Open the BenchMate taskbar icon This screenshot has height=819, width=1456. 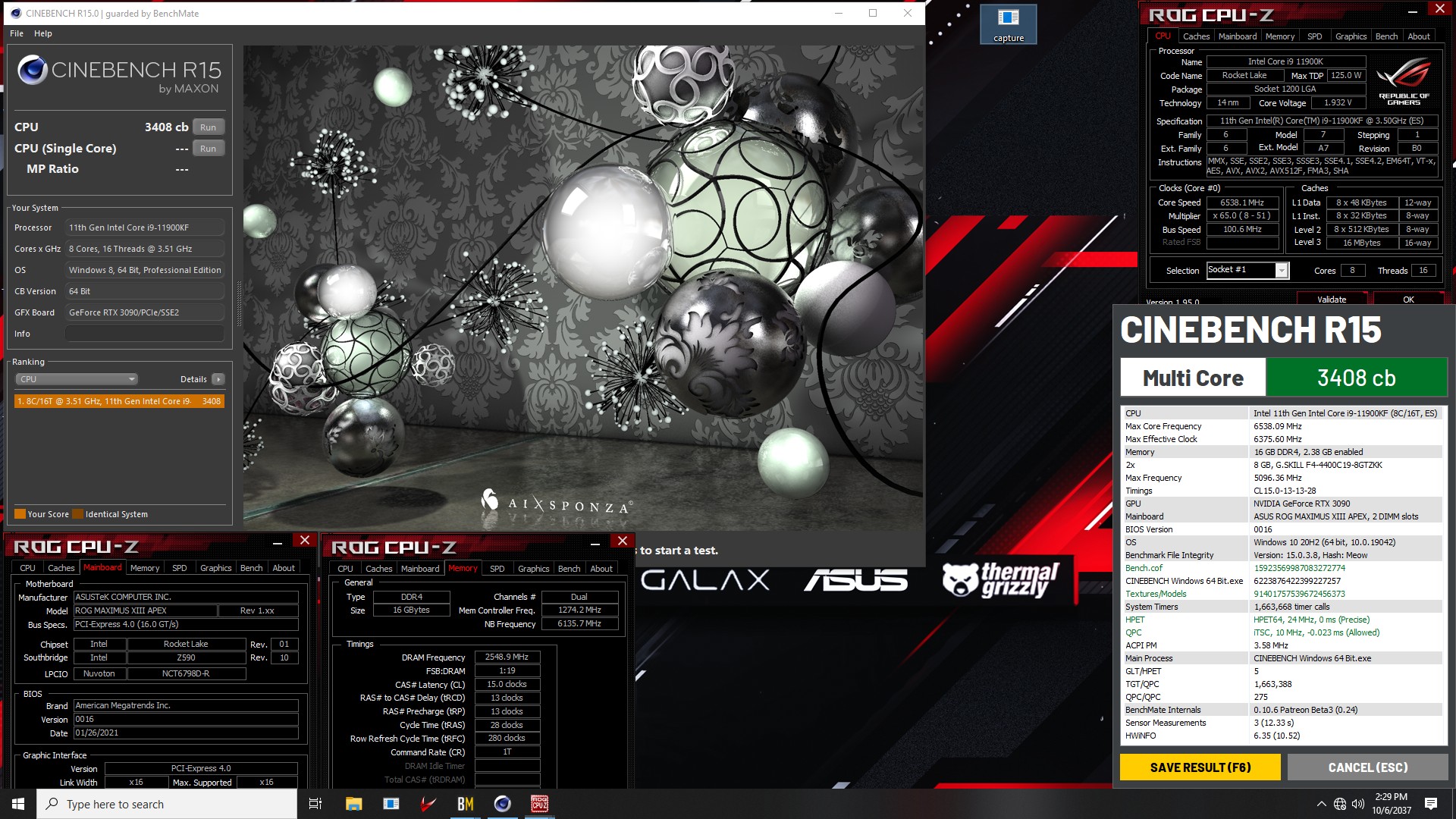pos(465,804)
